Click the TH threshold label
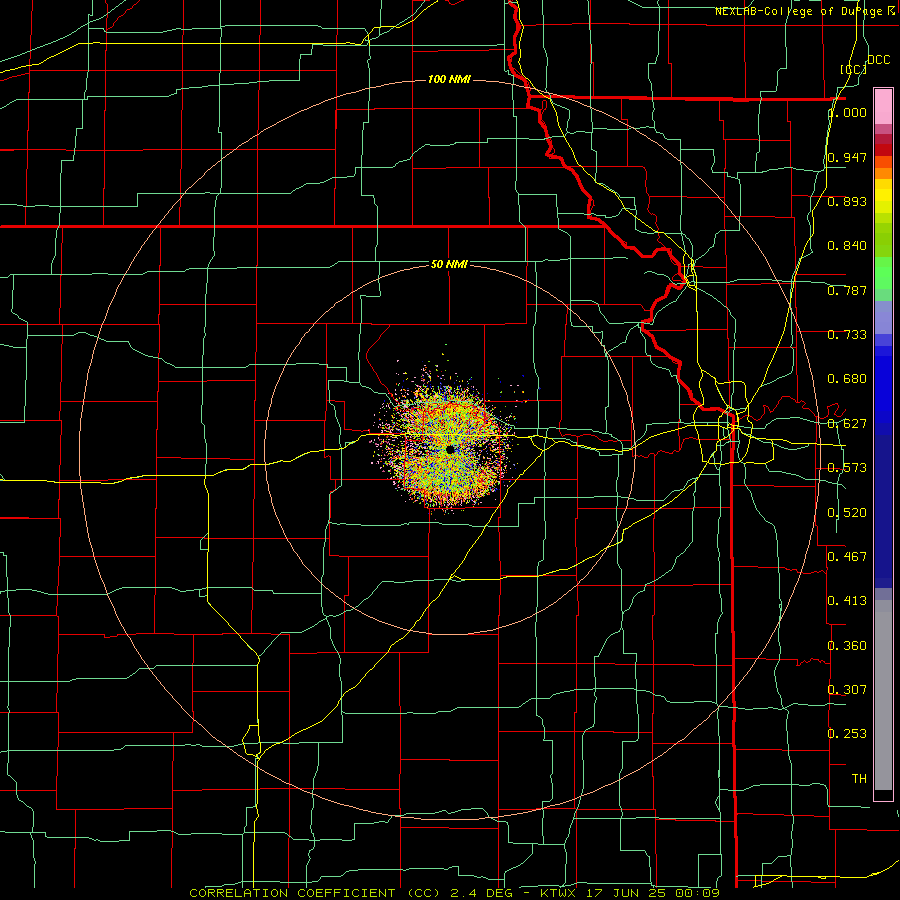 point(859,779)
